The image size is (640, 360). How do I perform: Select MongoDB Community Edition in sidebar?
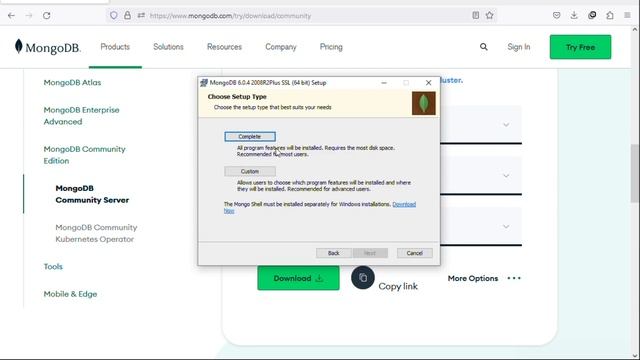tap(84, 155)
